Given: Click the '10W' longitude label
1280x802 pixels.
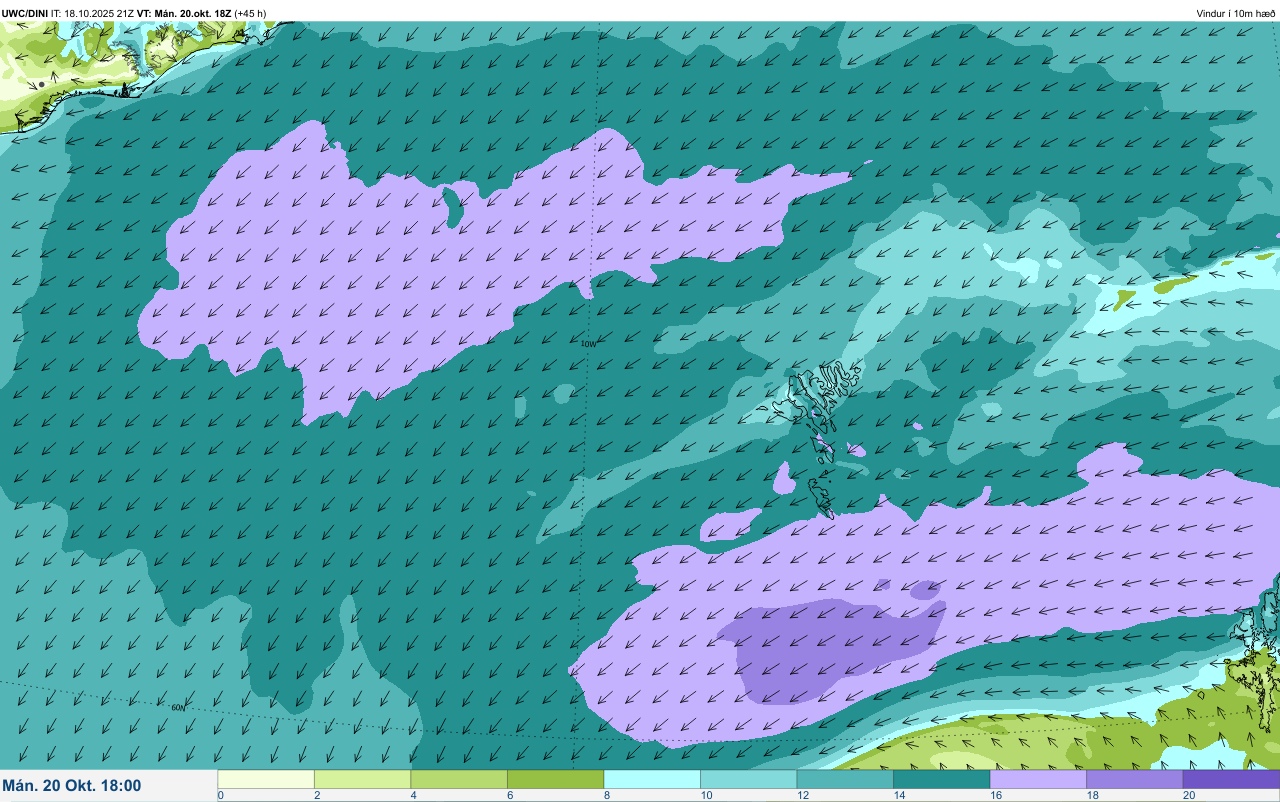Looking at the screenshot, I should pos(588,344).
